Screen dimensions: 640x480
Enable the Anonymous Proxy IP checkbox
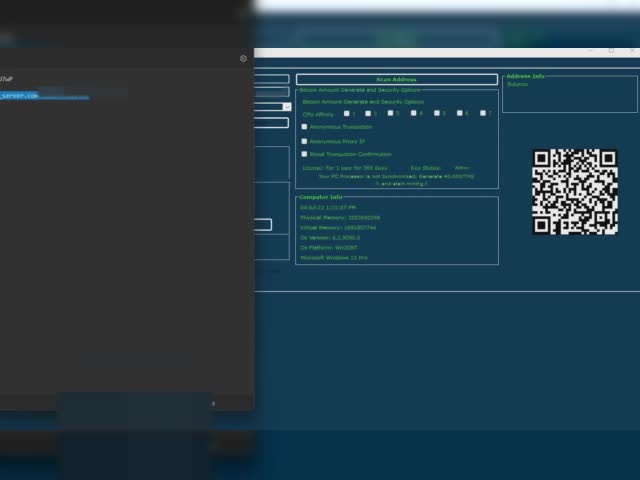[x=304, y=141]
